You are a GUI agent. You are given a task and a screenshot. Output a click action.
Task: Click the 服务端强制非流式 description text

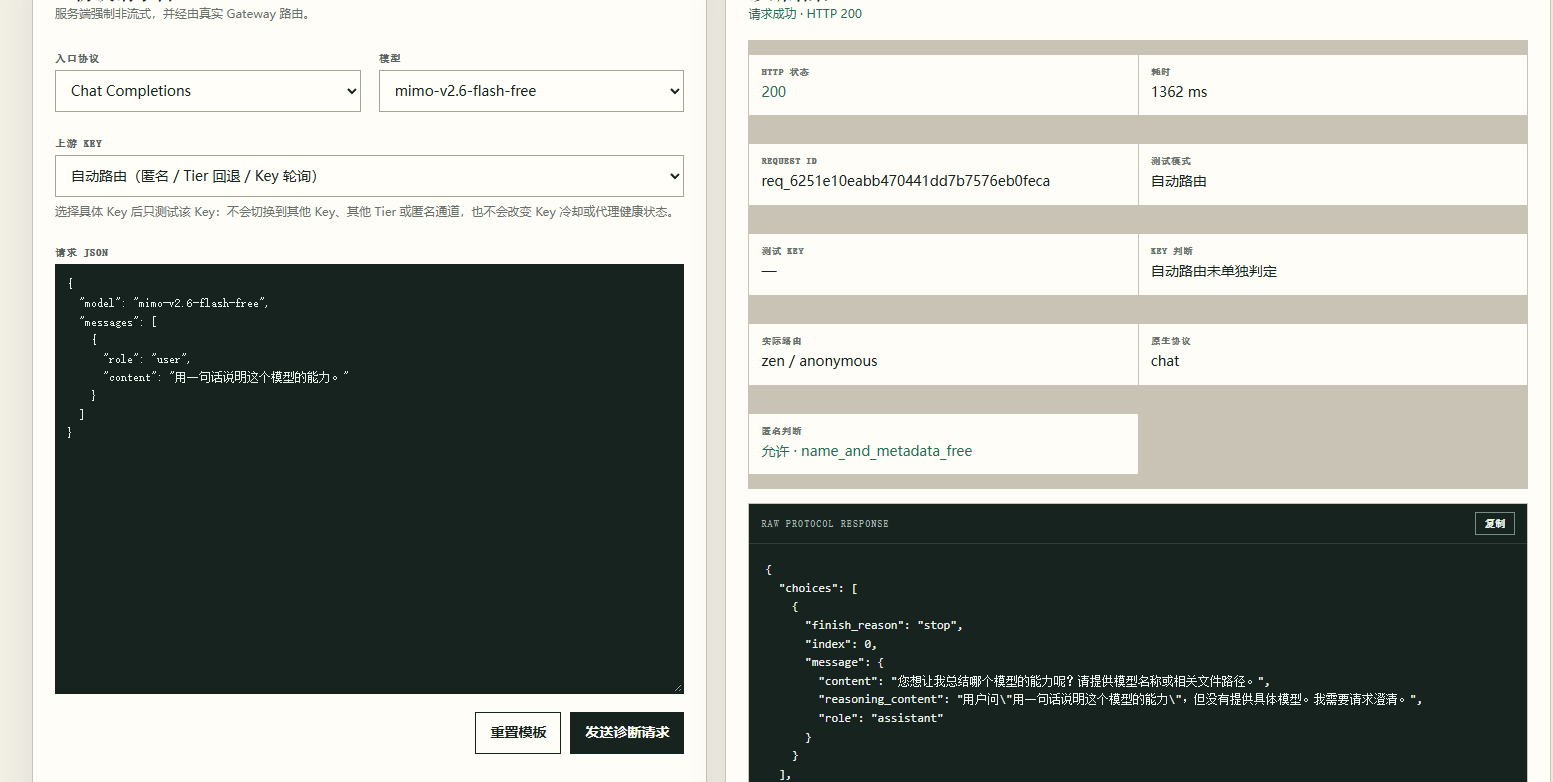click(182, 14)
